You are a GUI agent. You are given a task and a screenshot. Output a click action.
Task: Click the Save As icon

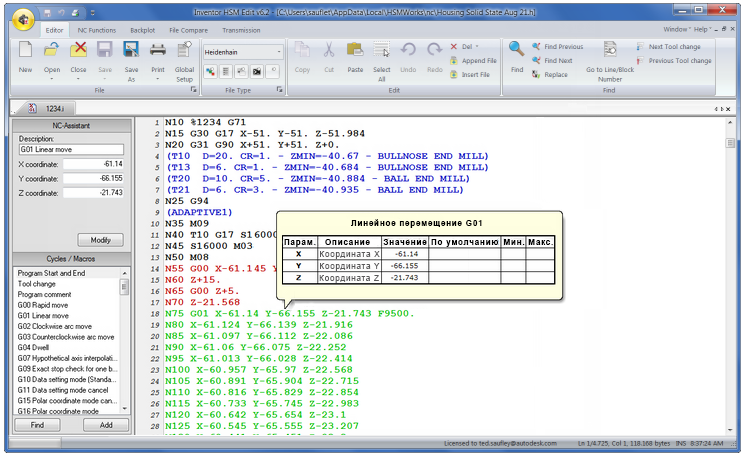tap(131, 50)
